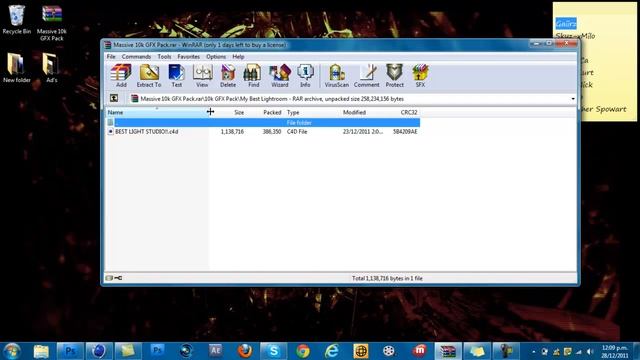Select the New folder desktop icon
Screen dimensions: 640x360
(17, 68)
